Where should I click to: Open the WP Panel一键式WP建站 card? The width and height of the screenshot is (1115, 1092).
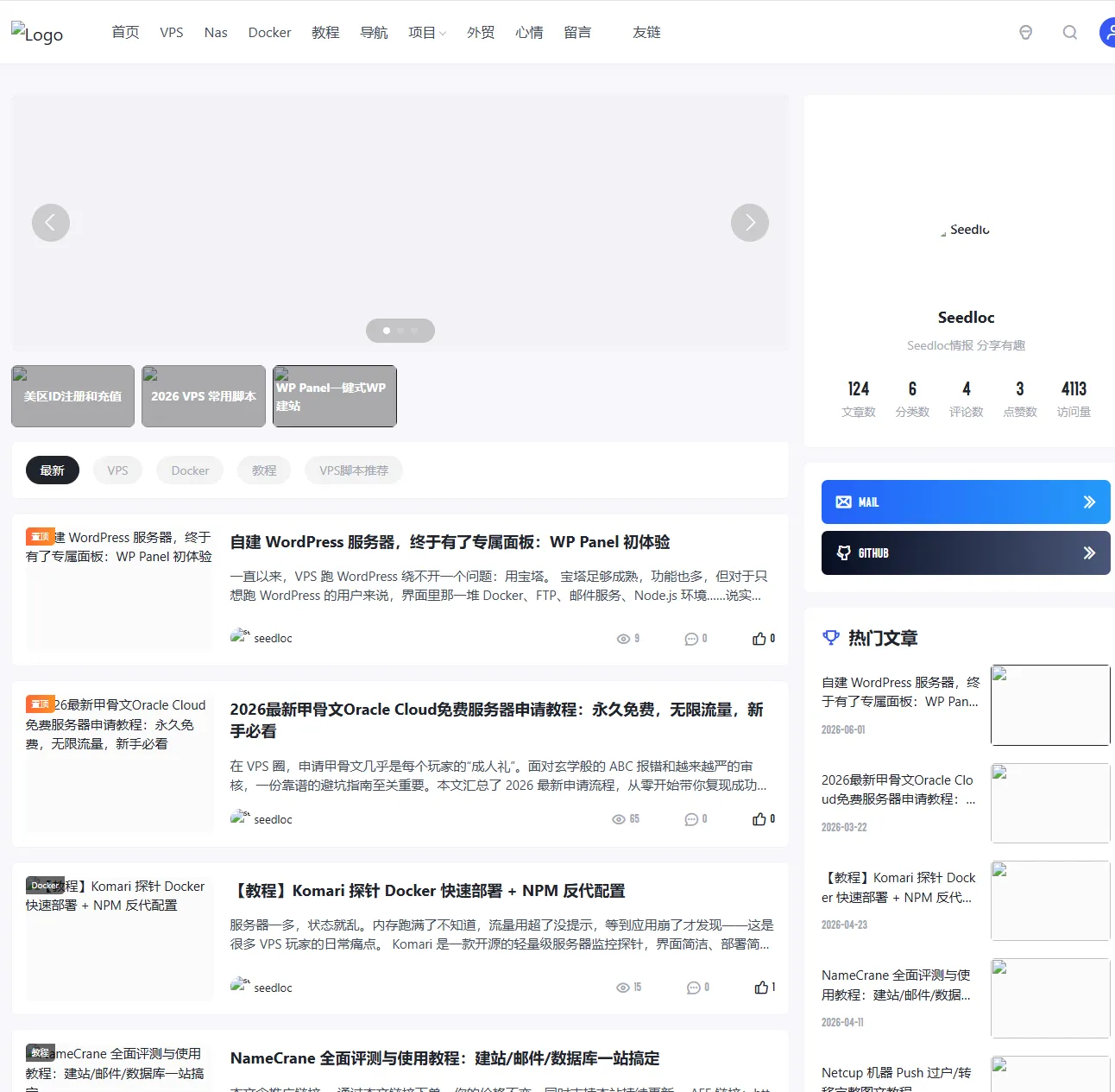point(335,396)
